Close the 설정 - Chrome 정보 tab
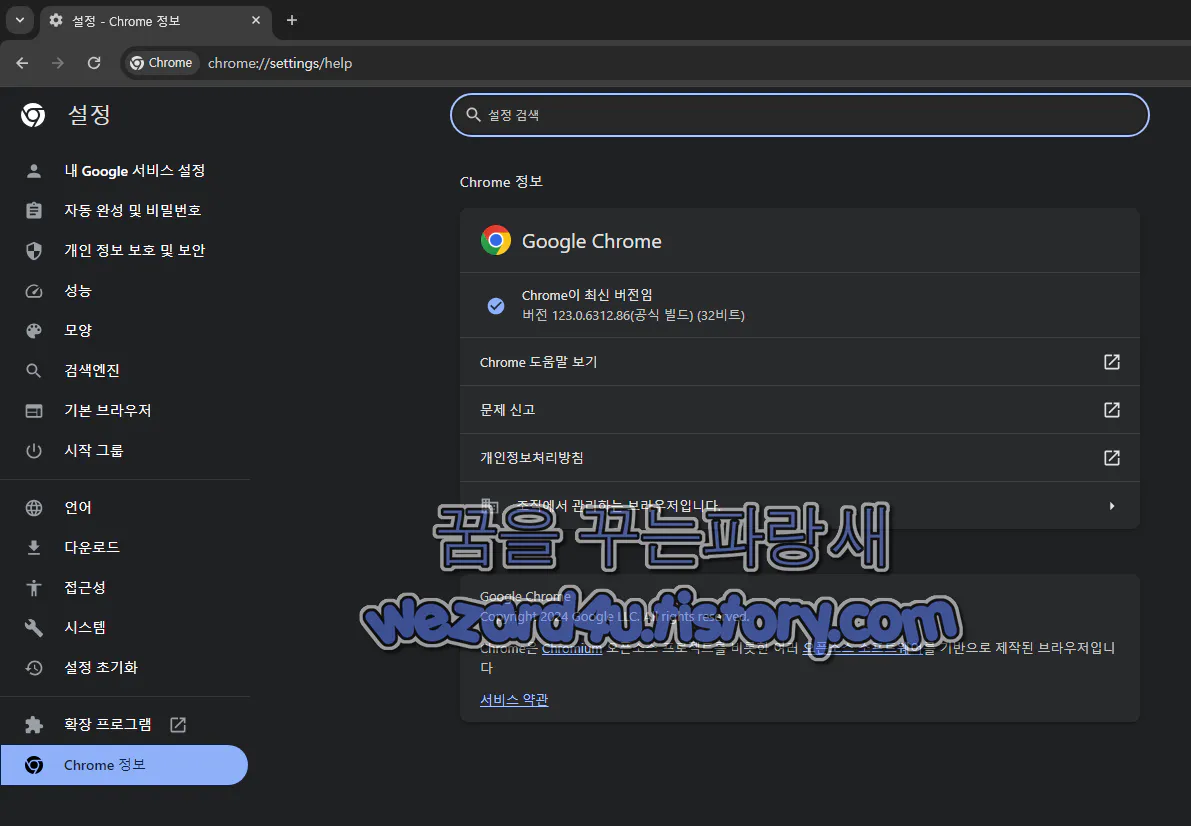Viewport: 1191px width, 826px height. click(256, 21)
